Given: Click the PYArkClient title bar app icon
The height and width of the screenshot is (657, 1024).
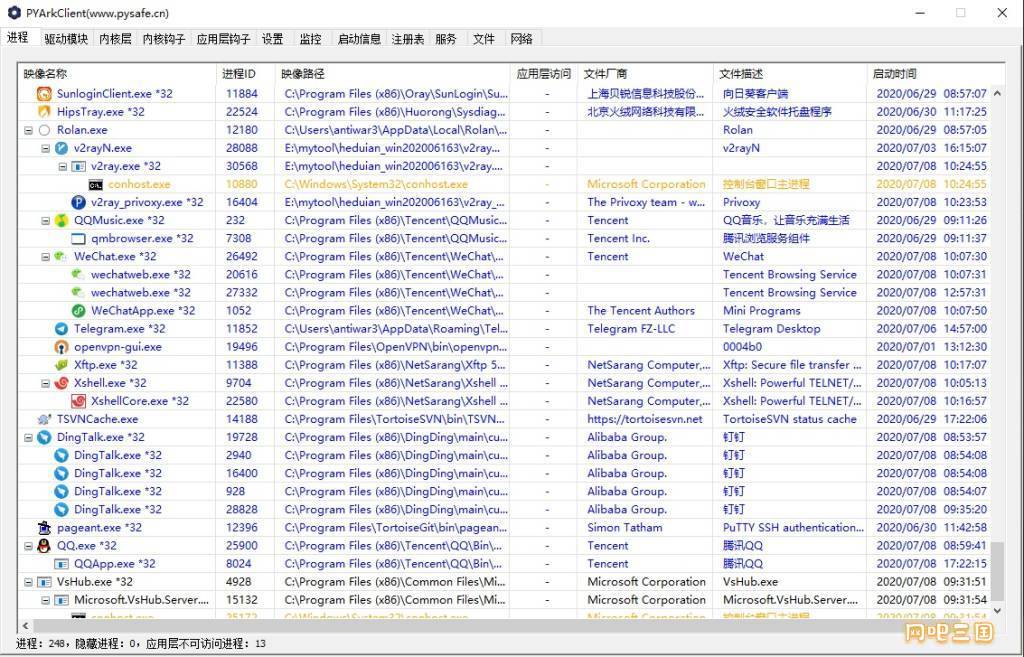Looking at the screenshot, I should coord(14,13).
